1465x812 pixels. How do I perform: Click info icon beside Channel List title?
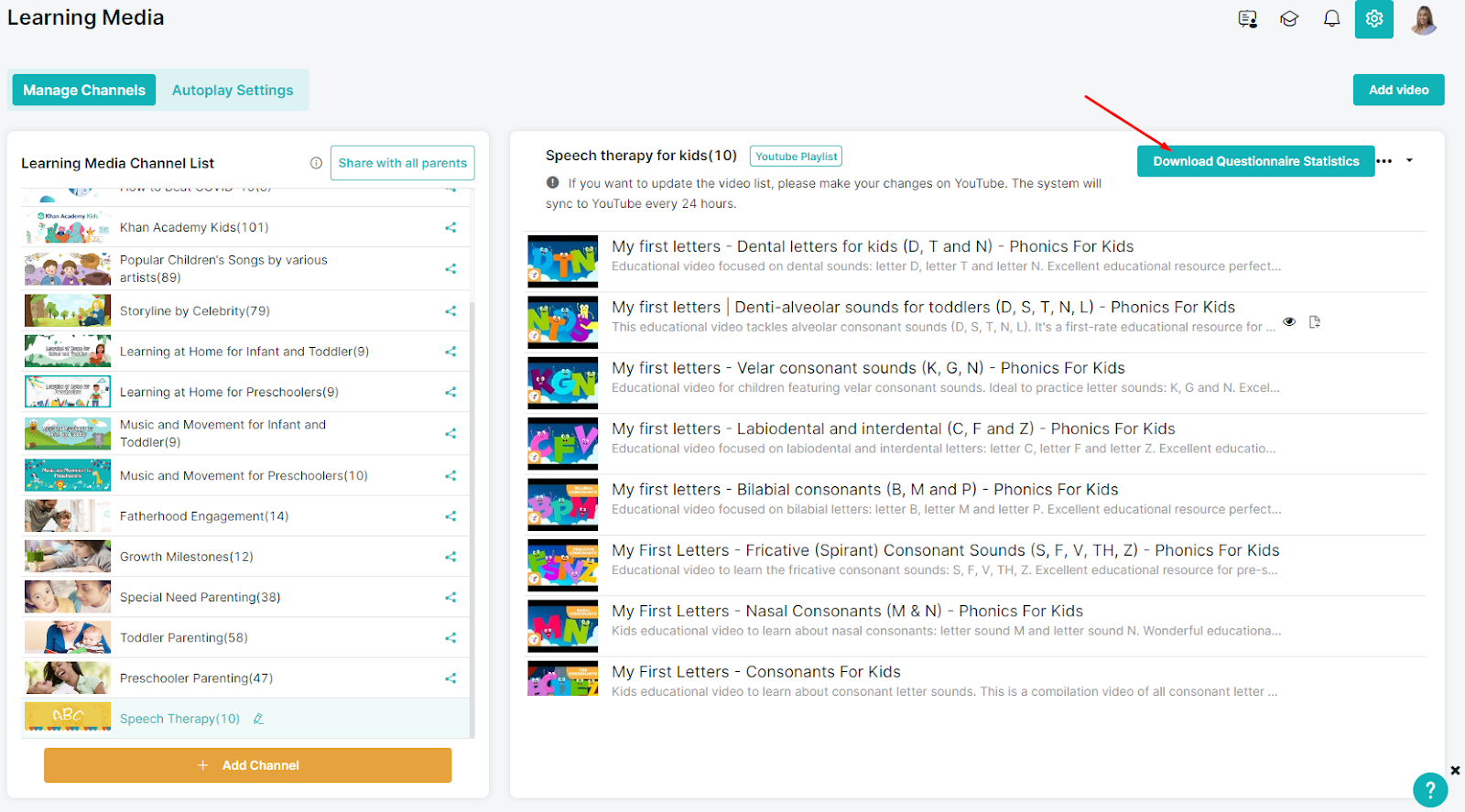coord(316,163)
